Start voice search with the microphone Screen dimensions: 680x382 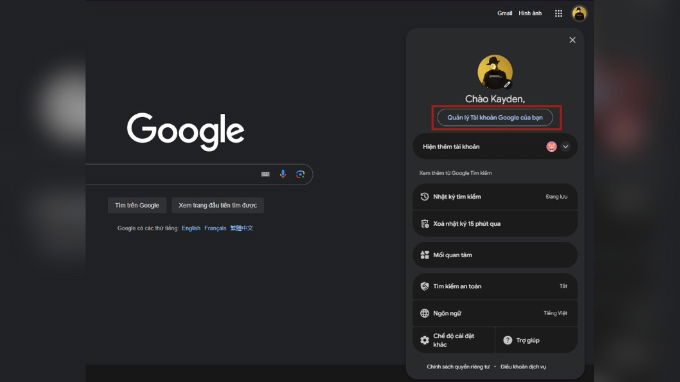pos(283,174)
